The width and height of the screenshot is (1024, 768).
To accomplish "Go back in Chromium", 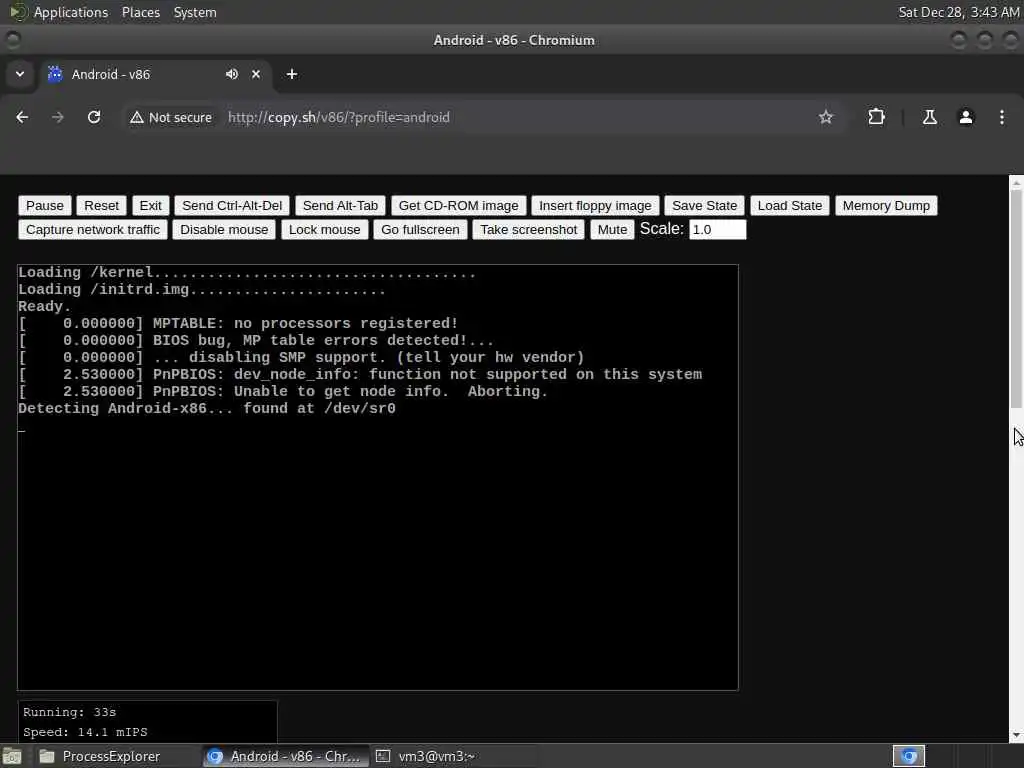I will (22, 117).
